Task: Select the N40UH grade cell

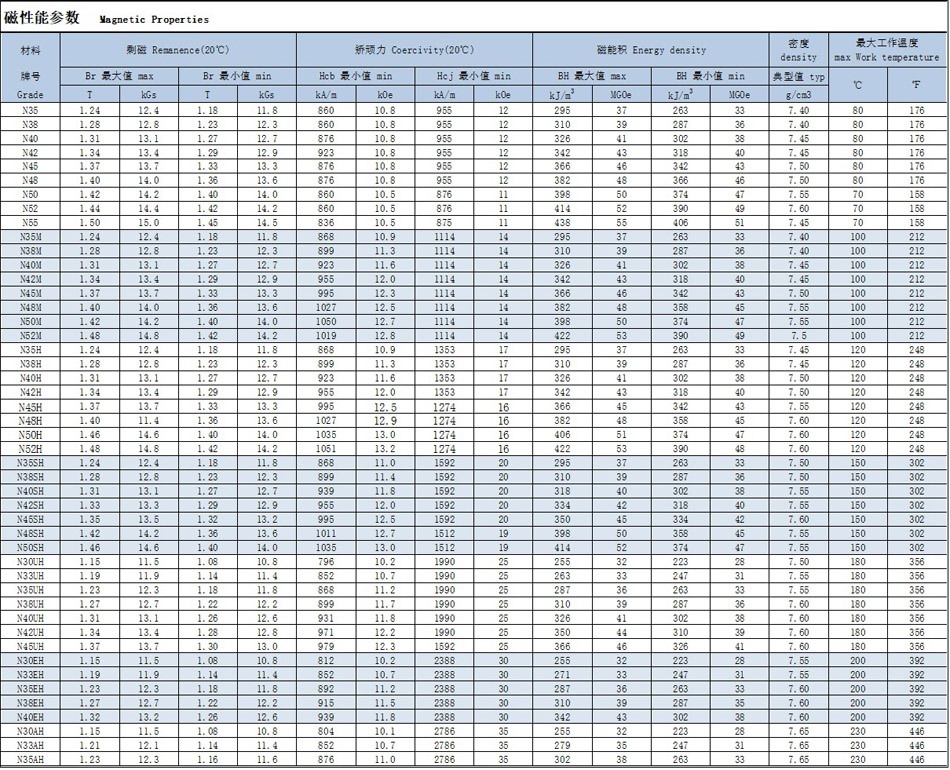Action: [30, 618]
